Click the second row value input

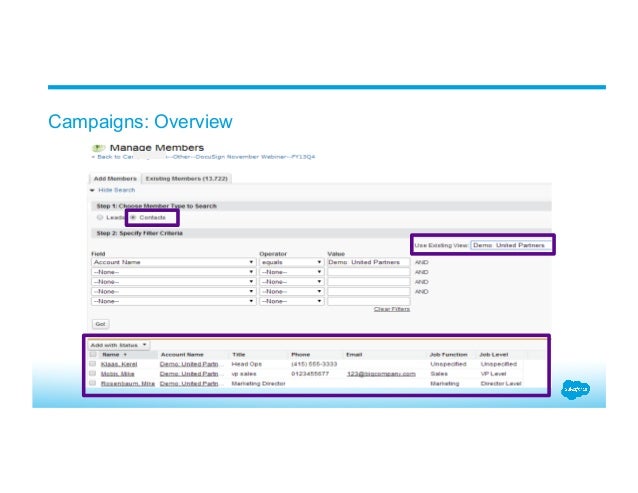point(368,272)
